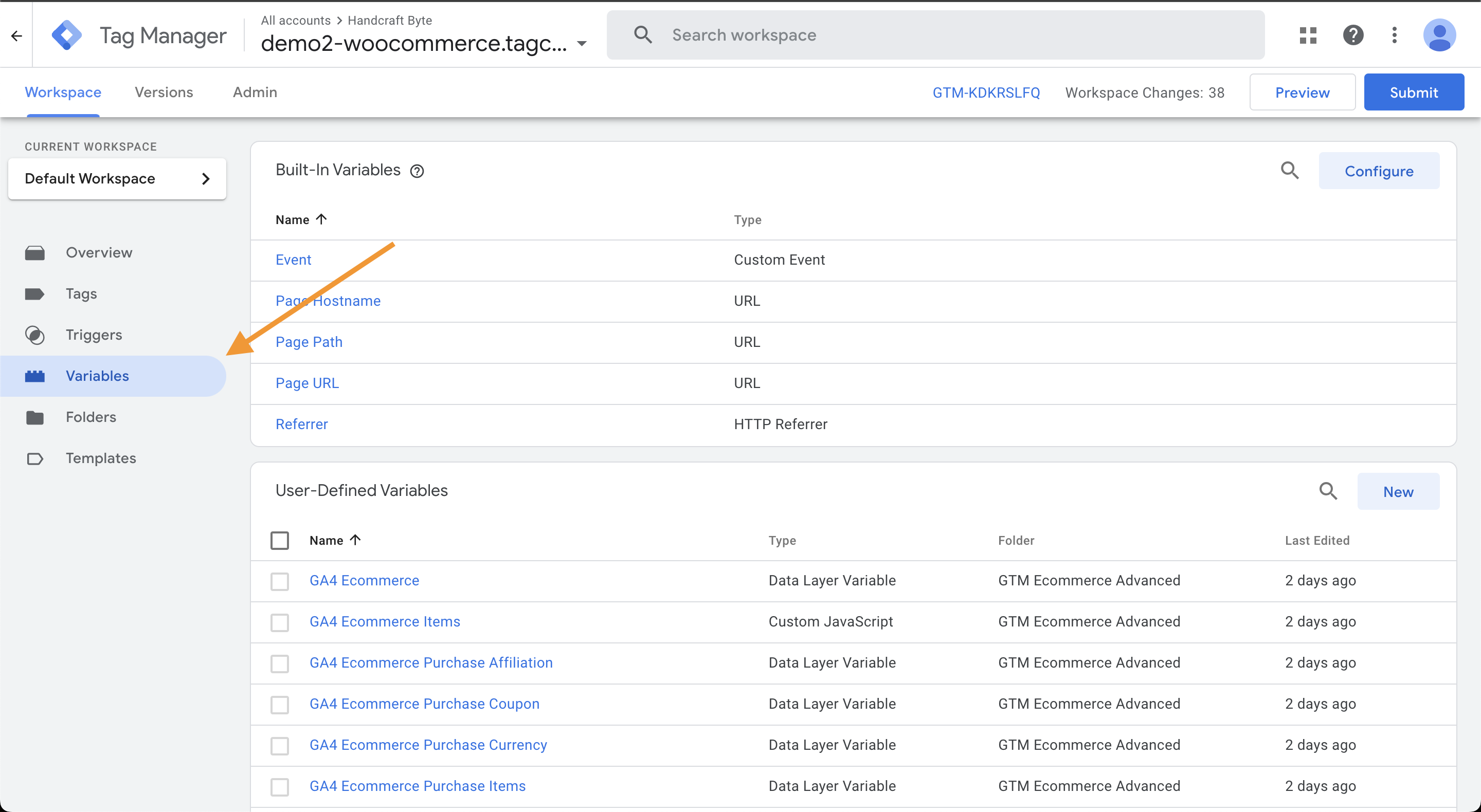Select the GA4 Ecommerce Items checkbox
The width and height of the screenshot is (1481, 812).
coord(279,622)
